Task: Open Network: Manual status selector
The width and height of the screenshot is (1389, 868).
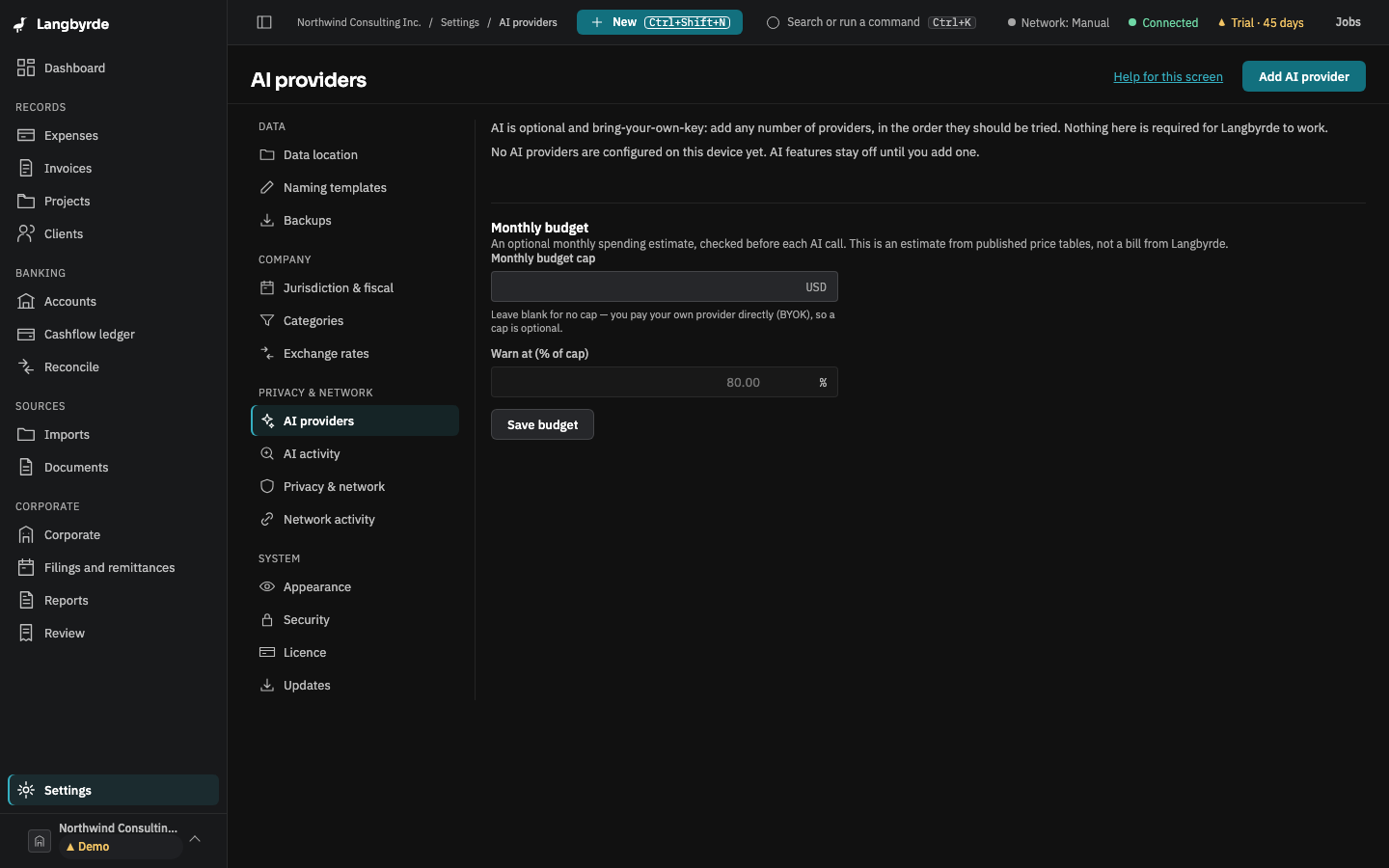Action: tap(1058, 22)
